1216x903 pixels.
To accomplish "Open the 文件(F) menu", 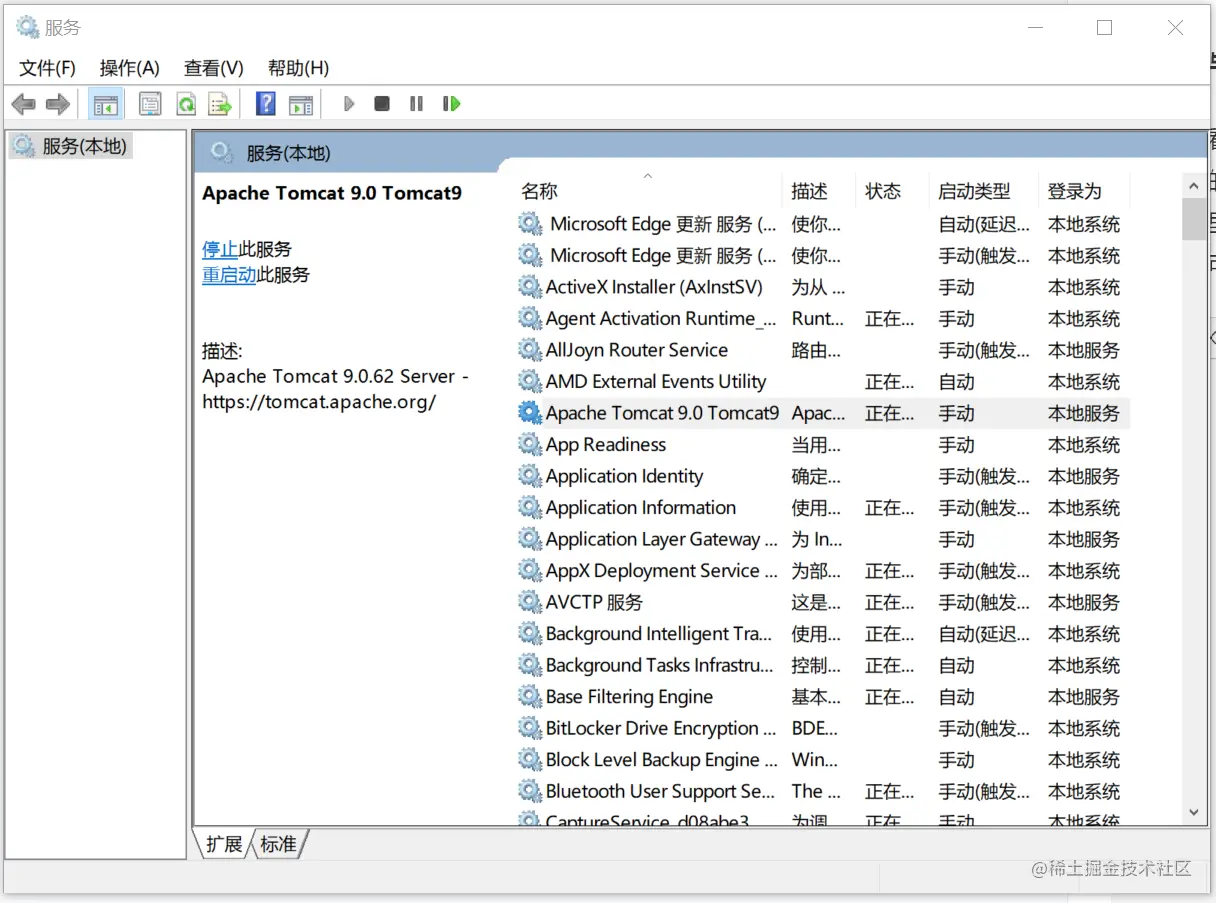I will point(48,68).
